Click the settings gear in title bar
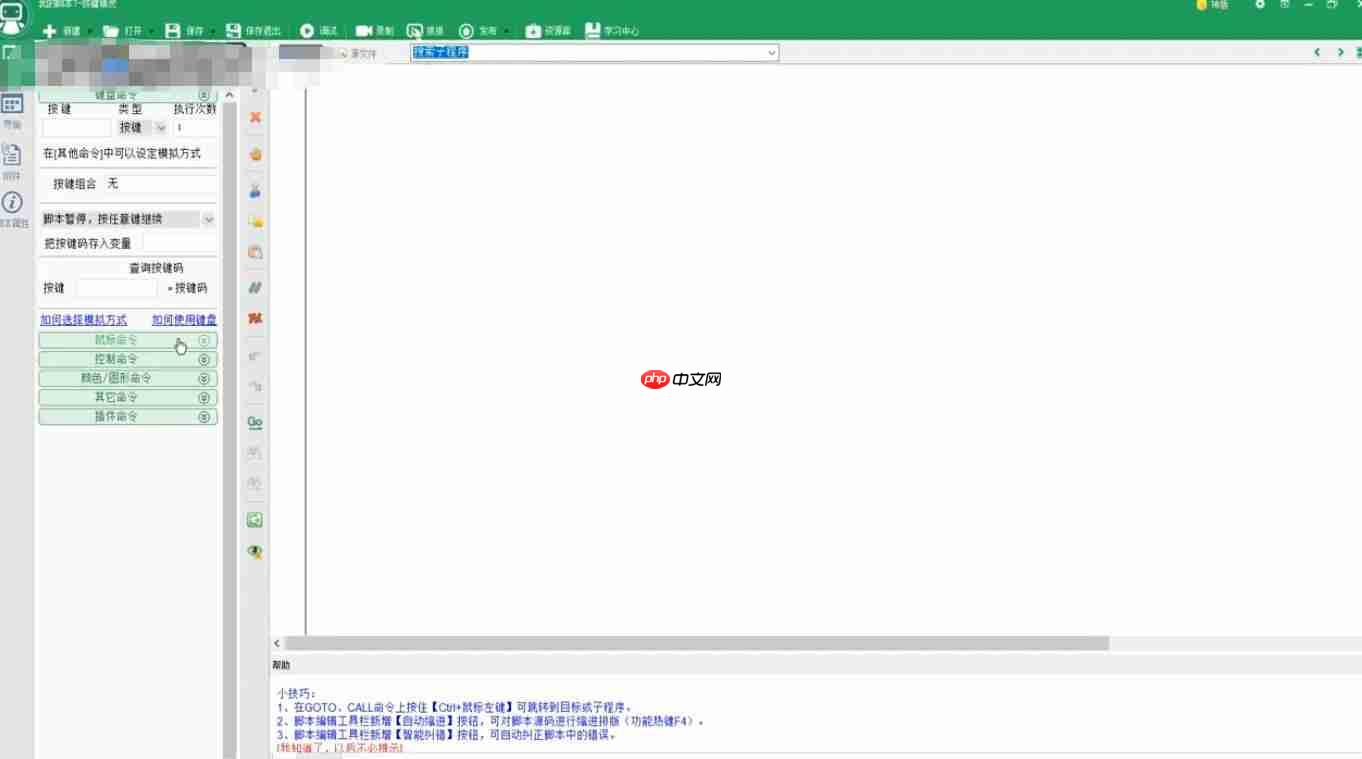Viewport: 1362px width, 759px height. pyautogui.click(x=1260, y=5)
